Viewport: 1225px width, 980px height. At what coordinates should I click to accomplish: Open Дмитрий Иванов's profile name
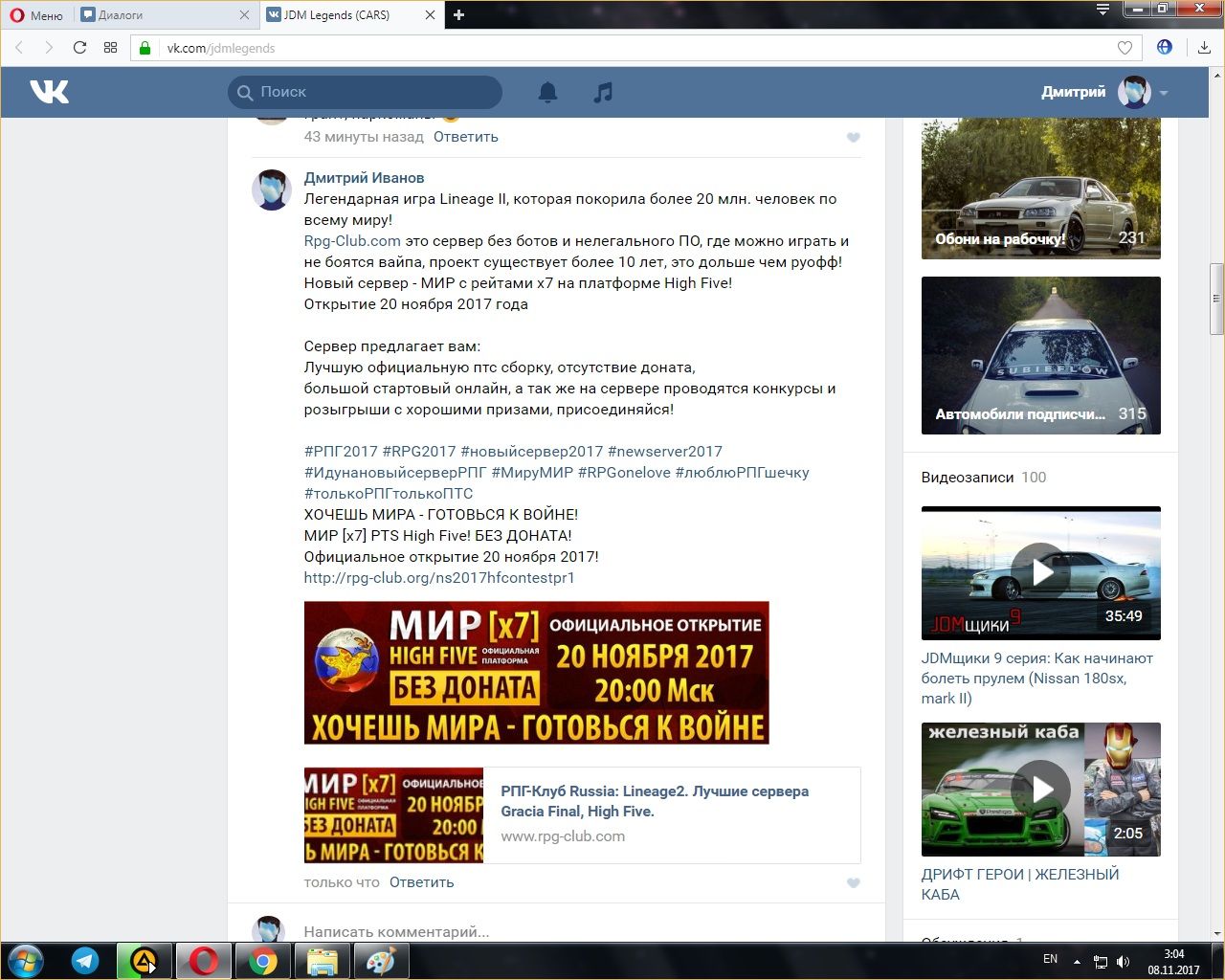pos(364,178)
